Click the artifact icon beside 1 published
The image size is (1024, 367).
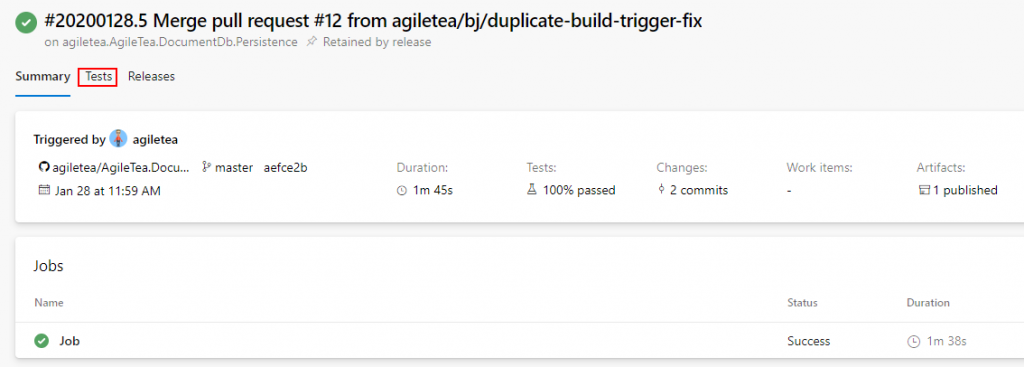pos(923,191)
